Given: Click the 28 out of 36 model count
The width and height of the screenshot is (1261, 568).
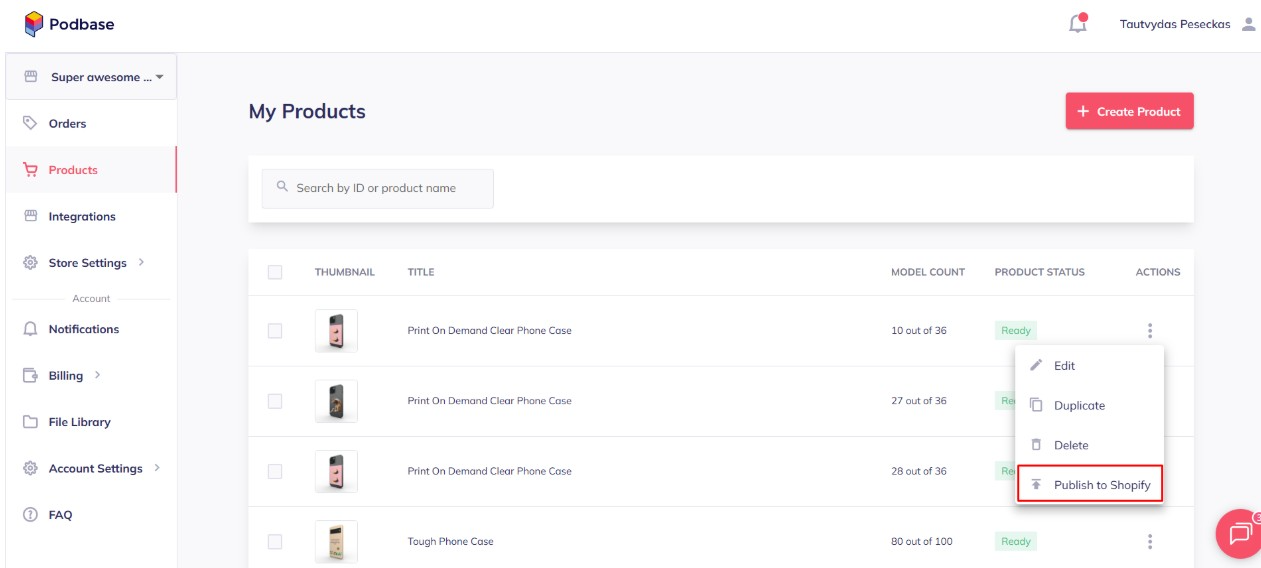Looking at the screenshot, I should coord(918,471).
